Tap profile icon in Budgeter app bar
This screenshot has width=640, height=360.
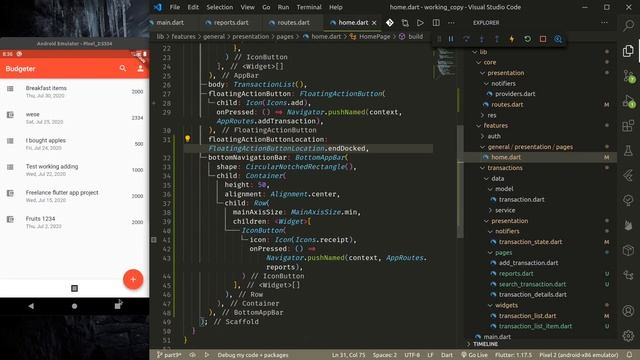coord(140,69)
